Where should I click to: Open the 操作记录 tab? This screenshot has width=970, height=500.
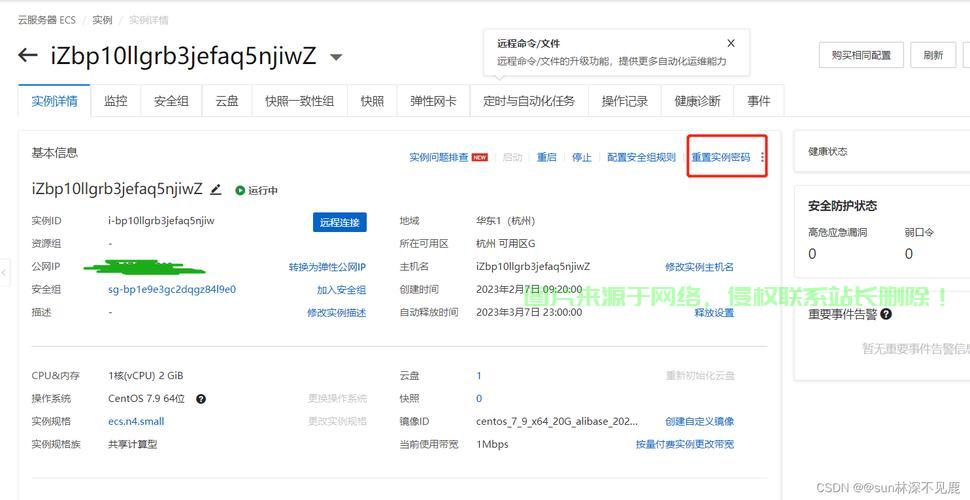(x=625, y=101)
